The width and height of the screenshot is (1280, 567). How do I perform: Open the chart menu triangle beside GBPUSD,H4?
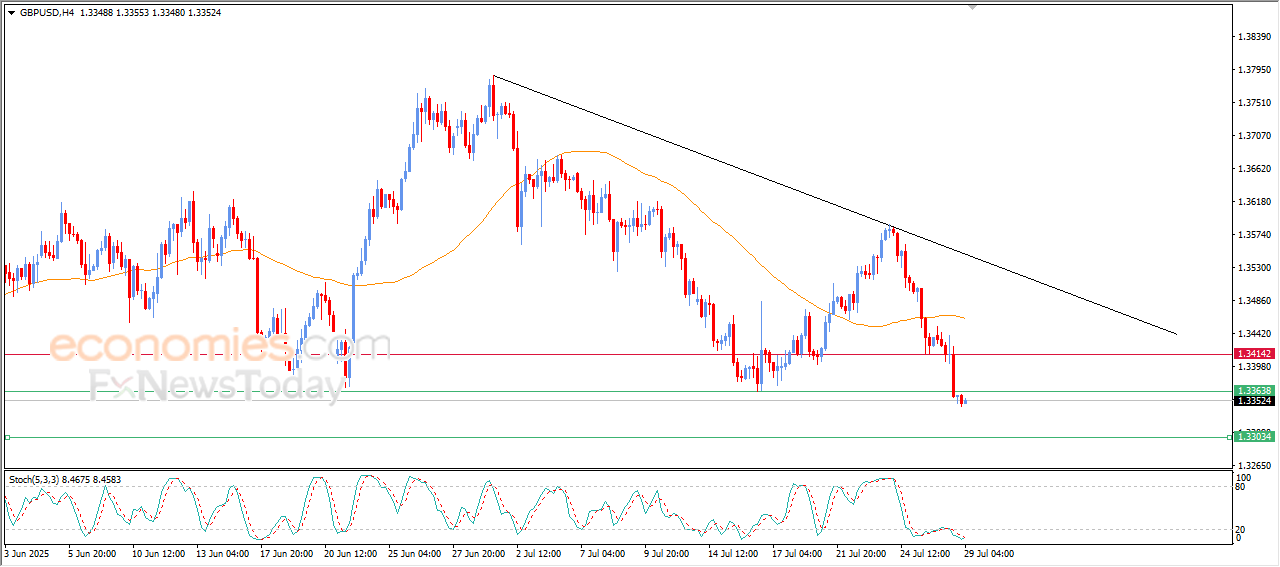[x=11, y=13]
